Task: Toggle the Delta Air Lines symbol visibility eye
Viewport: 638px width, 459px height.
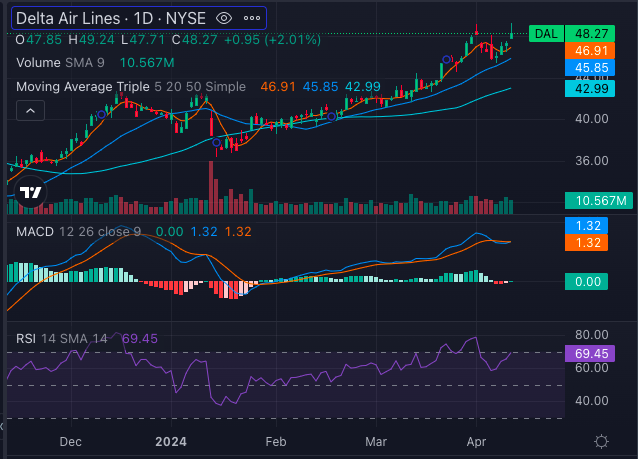Action: point(224,18)
